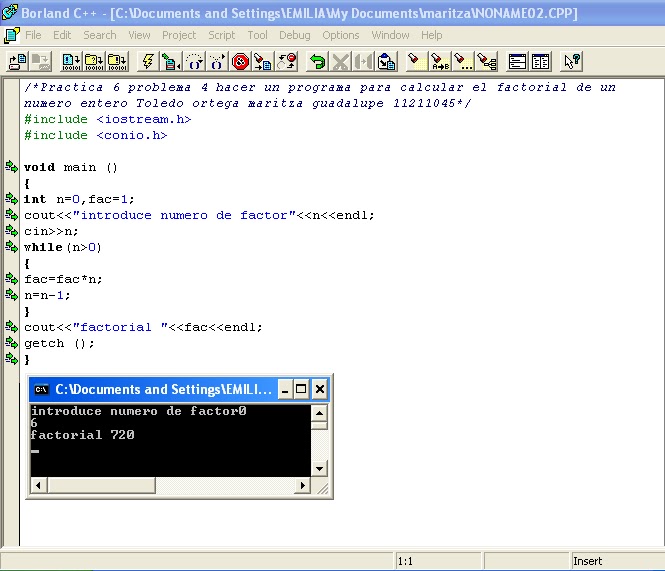Viewport: 665px width, 571px height.
Task: Click the Find flashlight icon
Action: click(417, 62)
